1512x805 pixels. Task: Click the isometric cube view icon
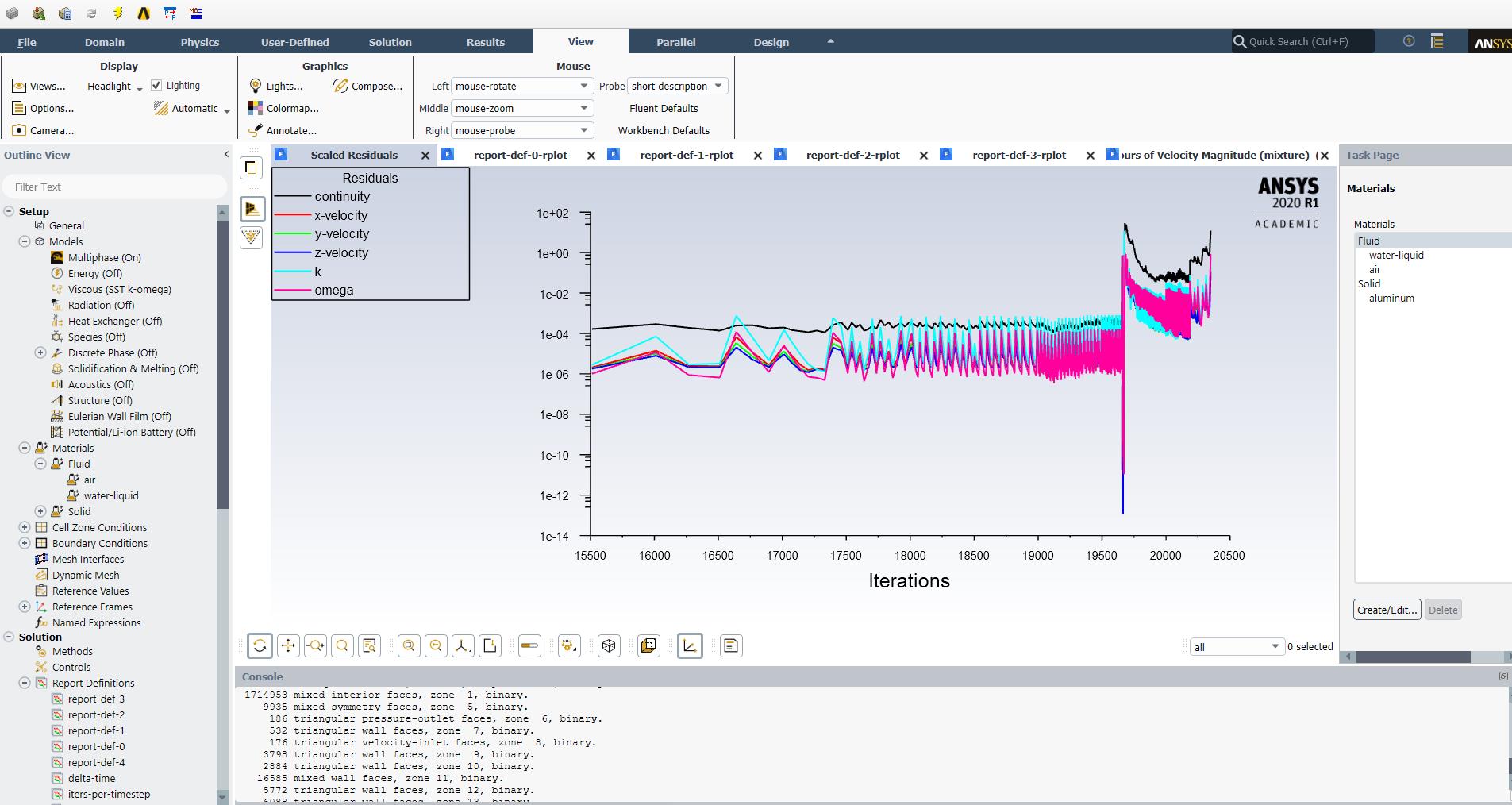tap(609, 646)
